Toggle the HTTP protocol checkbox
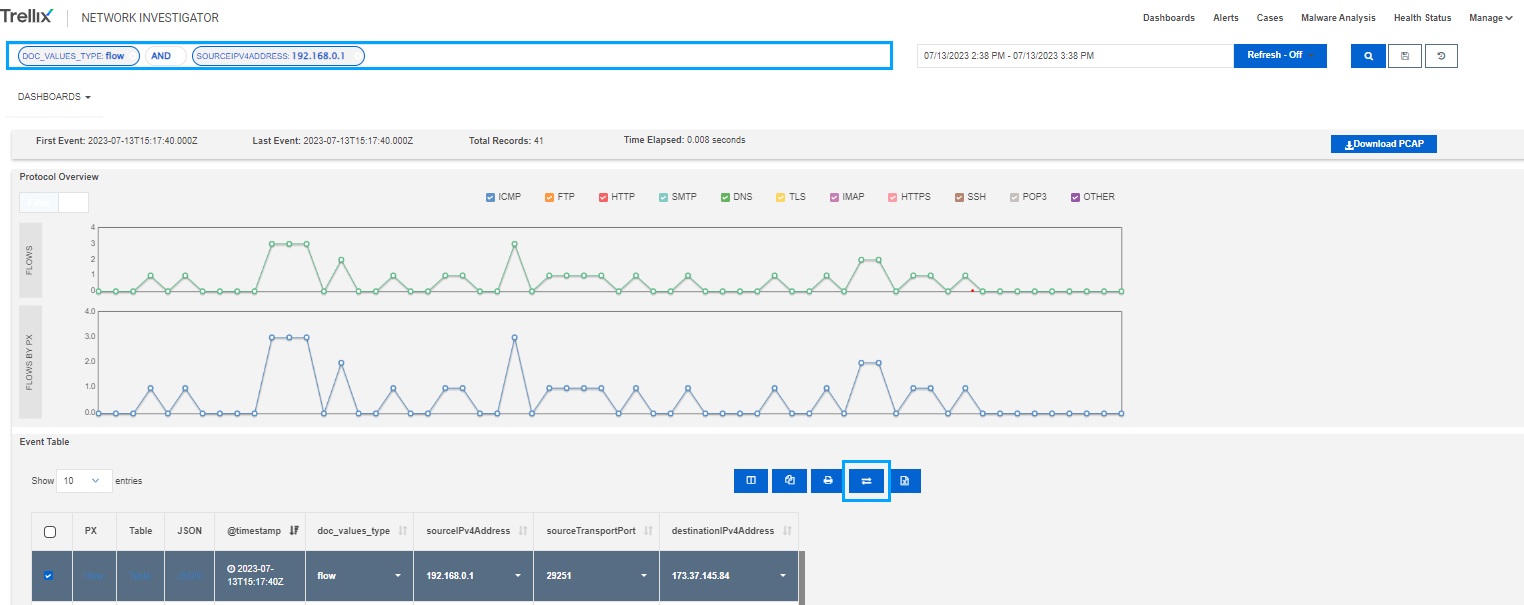Viewport: 1524px width, 605px height. click(x=604, y=197)
